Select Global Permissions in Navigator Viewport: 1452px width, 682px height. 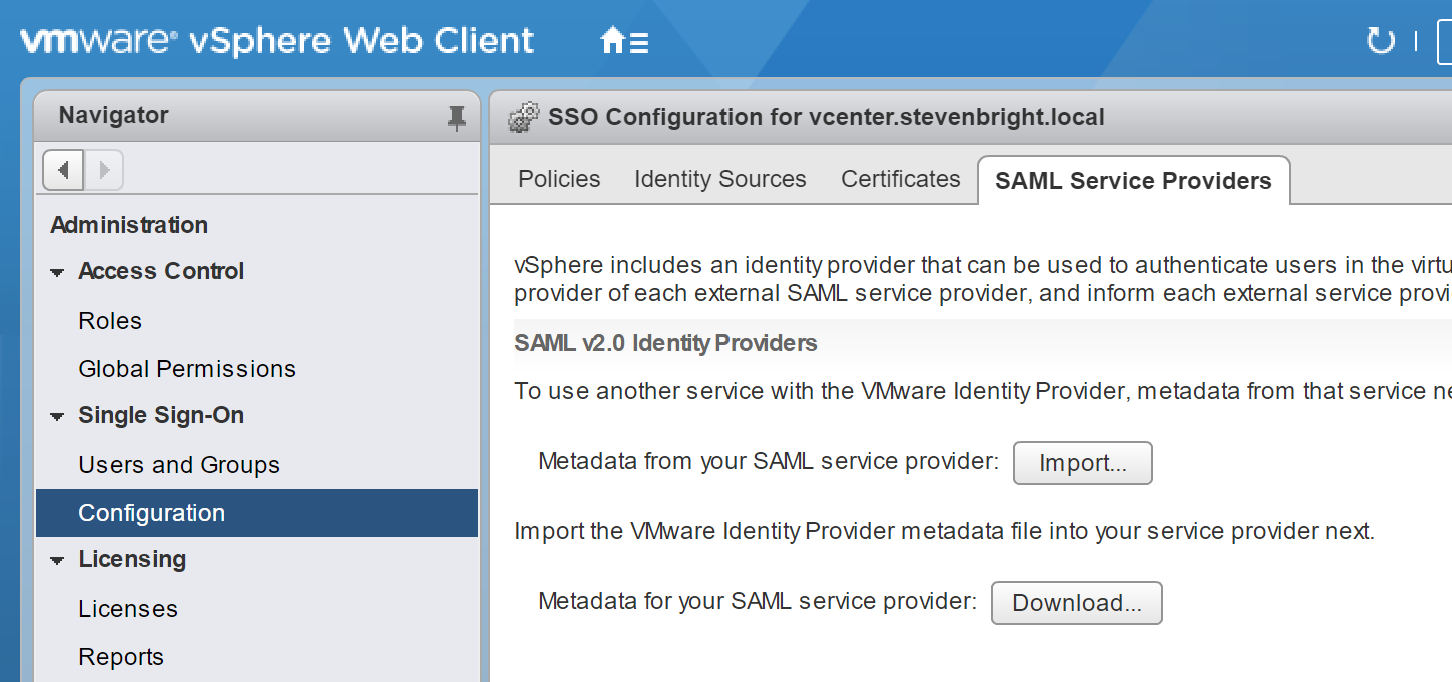pos(187,369)
